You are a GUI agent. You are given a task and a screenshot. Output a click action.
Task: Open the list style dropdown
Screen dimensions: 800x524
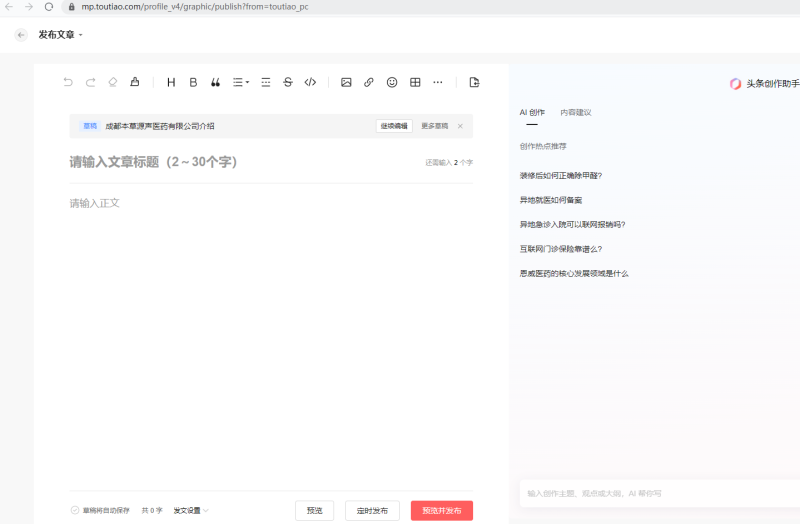coord(241,82)
